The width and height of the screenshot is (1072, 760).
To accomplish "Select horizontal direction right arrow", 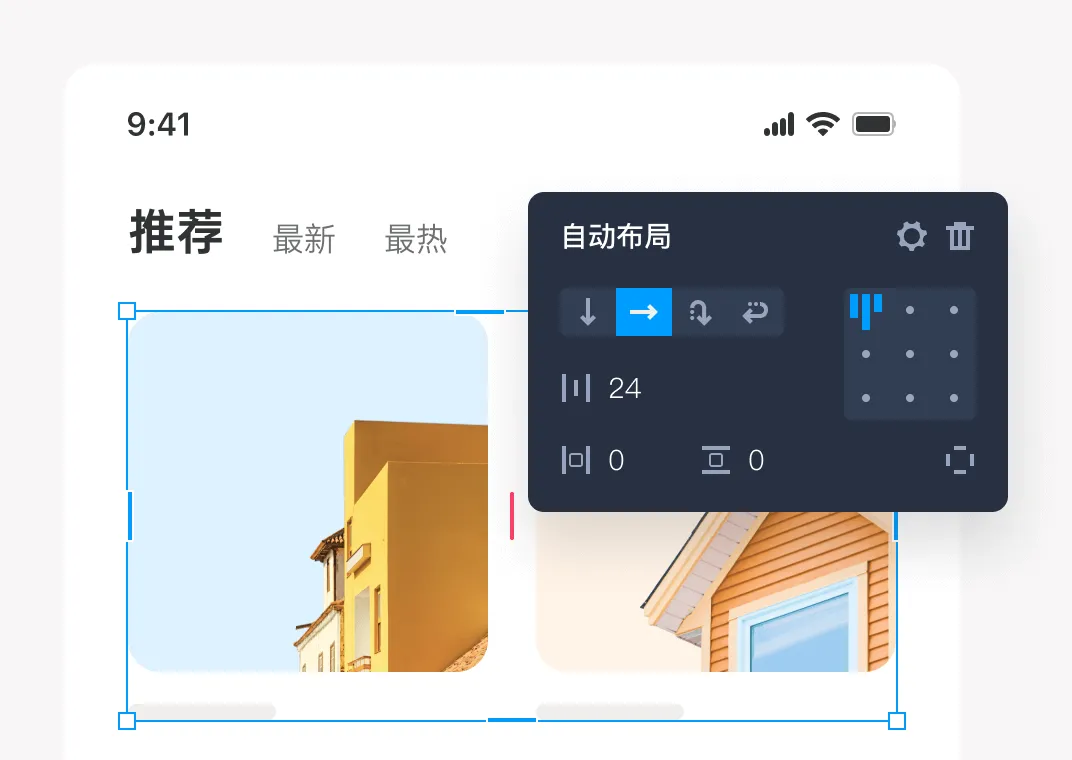I will [644, 312].
